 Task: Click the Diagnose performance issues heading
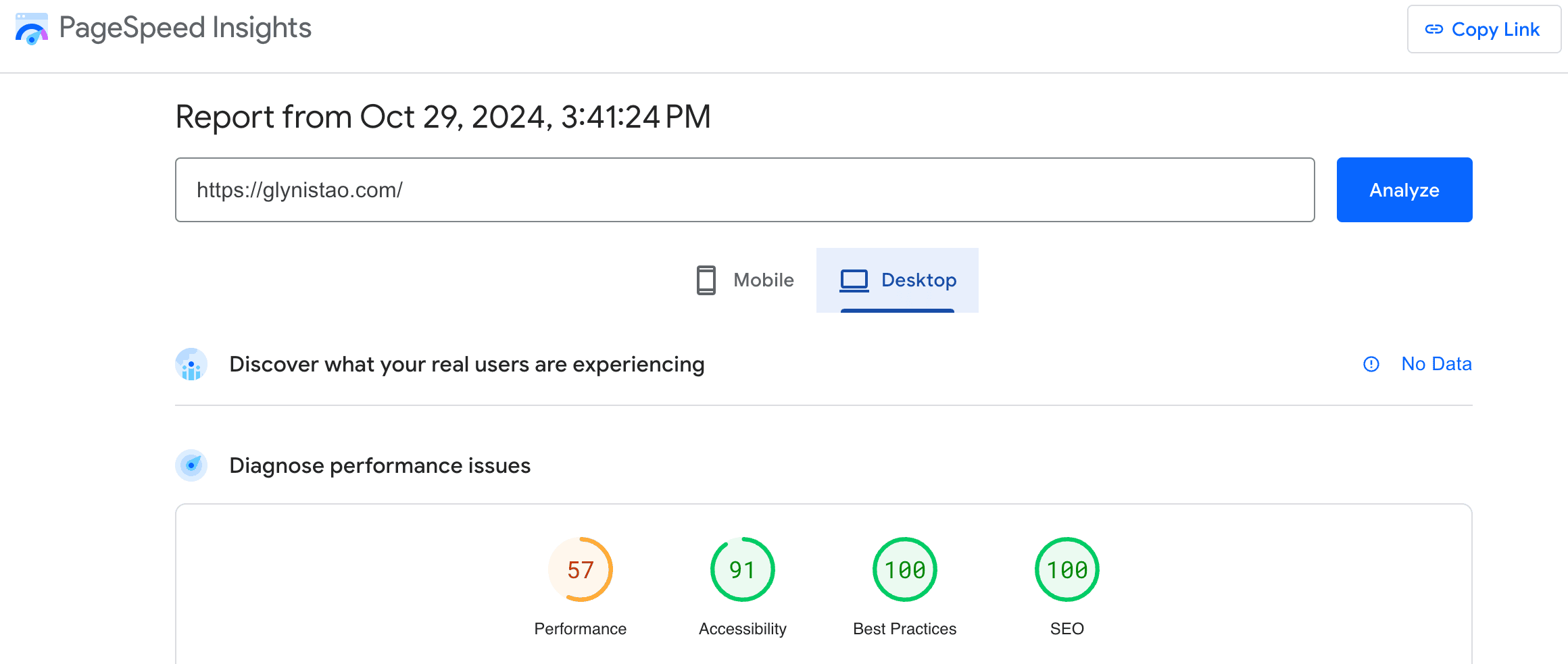pos(380,465)
